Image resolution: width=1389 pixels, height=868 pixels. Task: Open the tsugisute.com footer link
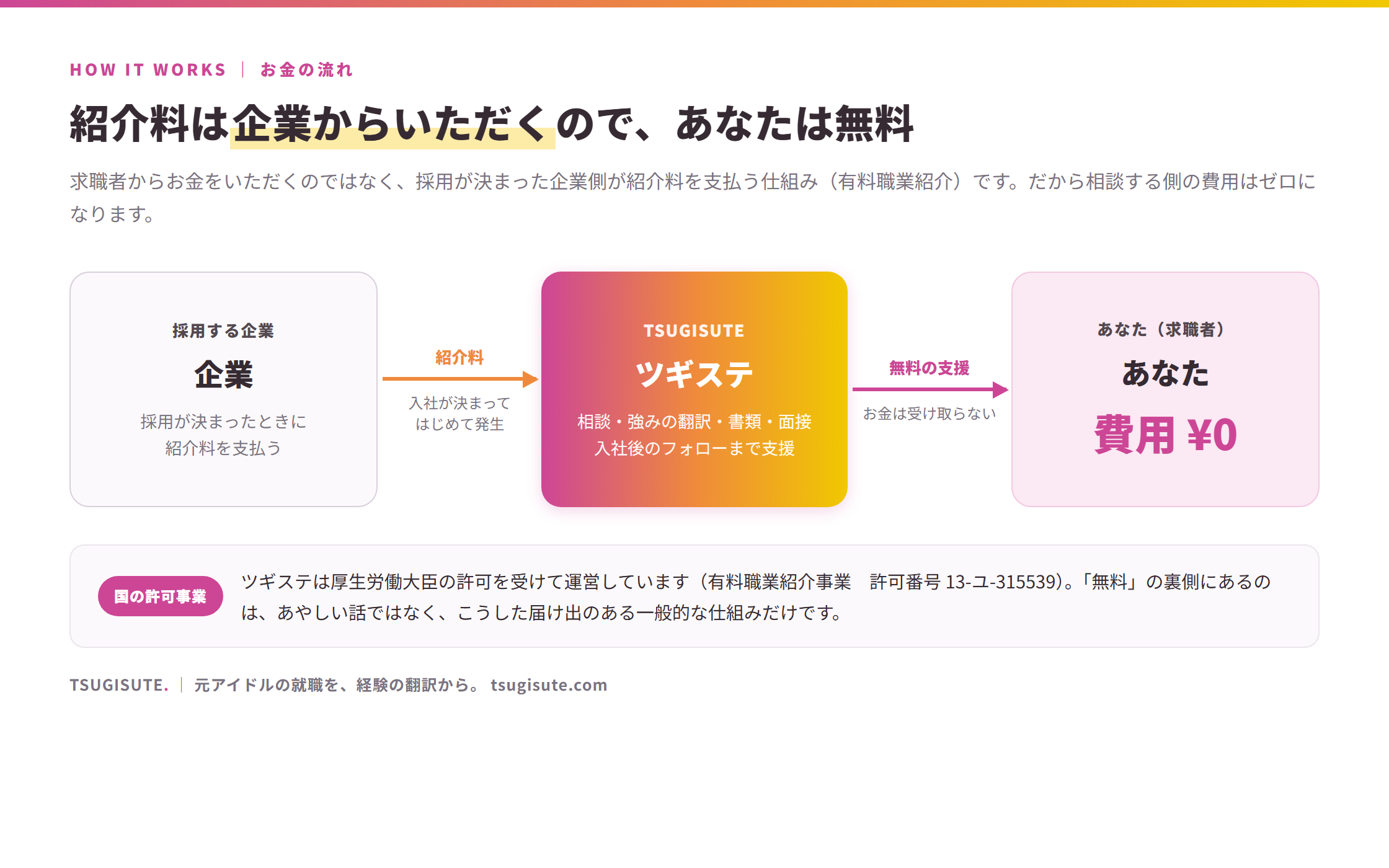(549, 684)
